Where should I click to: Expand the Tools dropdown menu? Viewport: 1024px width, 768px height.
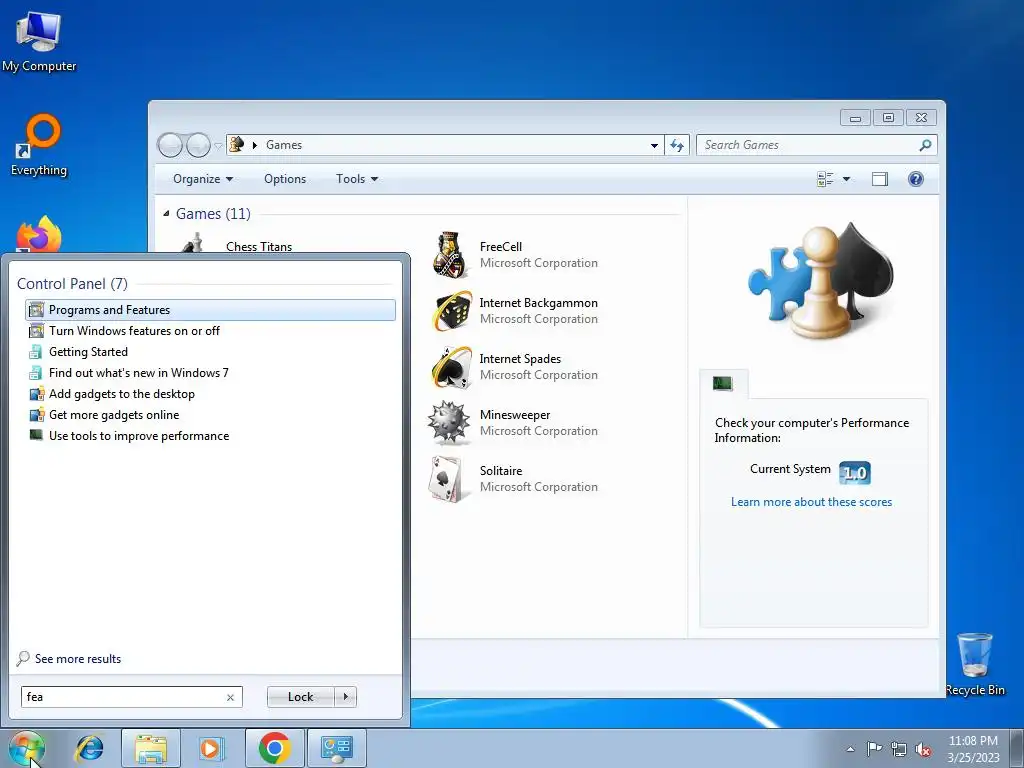coord(357,179)
